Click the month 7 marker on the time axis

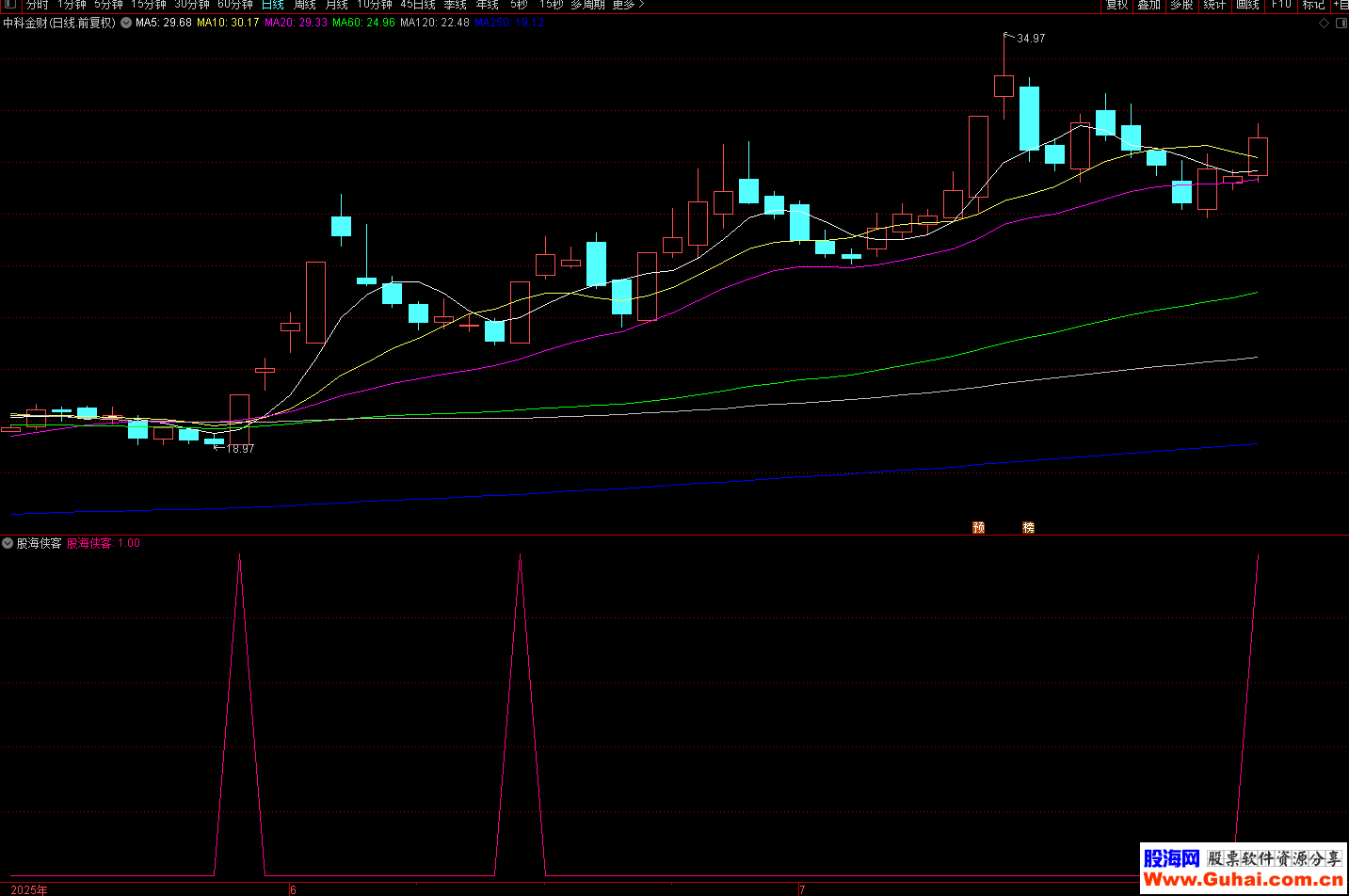[x=802, y=889]
